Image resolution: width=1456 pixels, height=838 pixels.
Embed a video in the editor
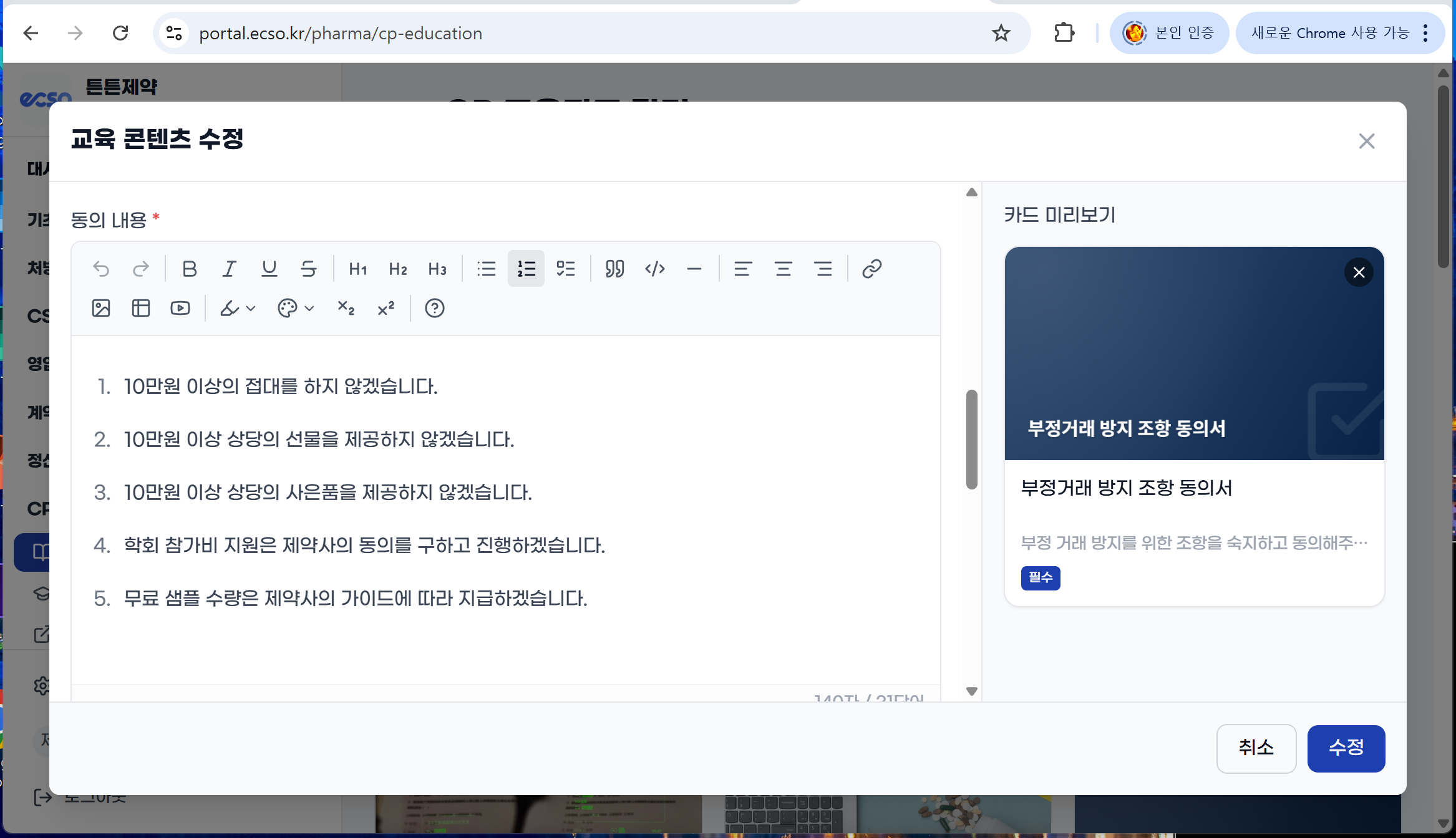(180, 308)
